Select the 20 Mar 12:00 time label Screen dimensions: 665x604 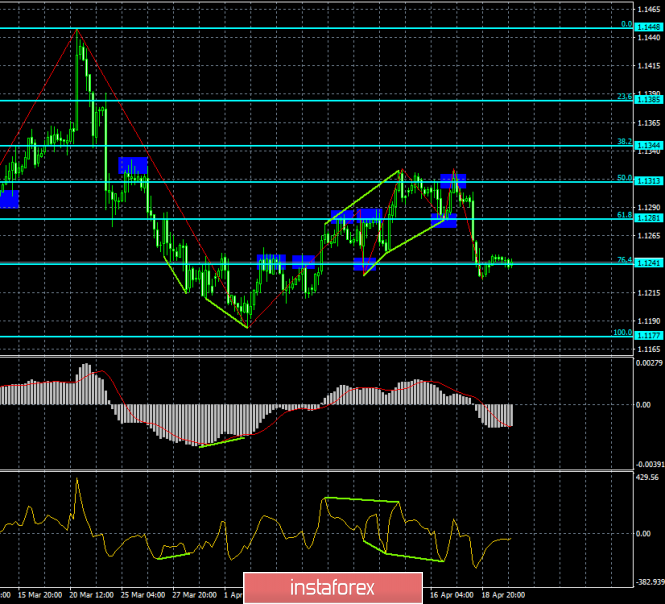pyautogui.click(x=92, y=594)
